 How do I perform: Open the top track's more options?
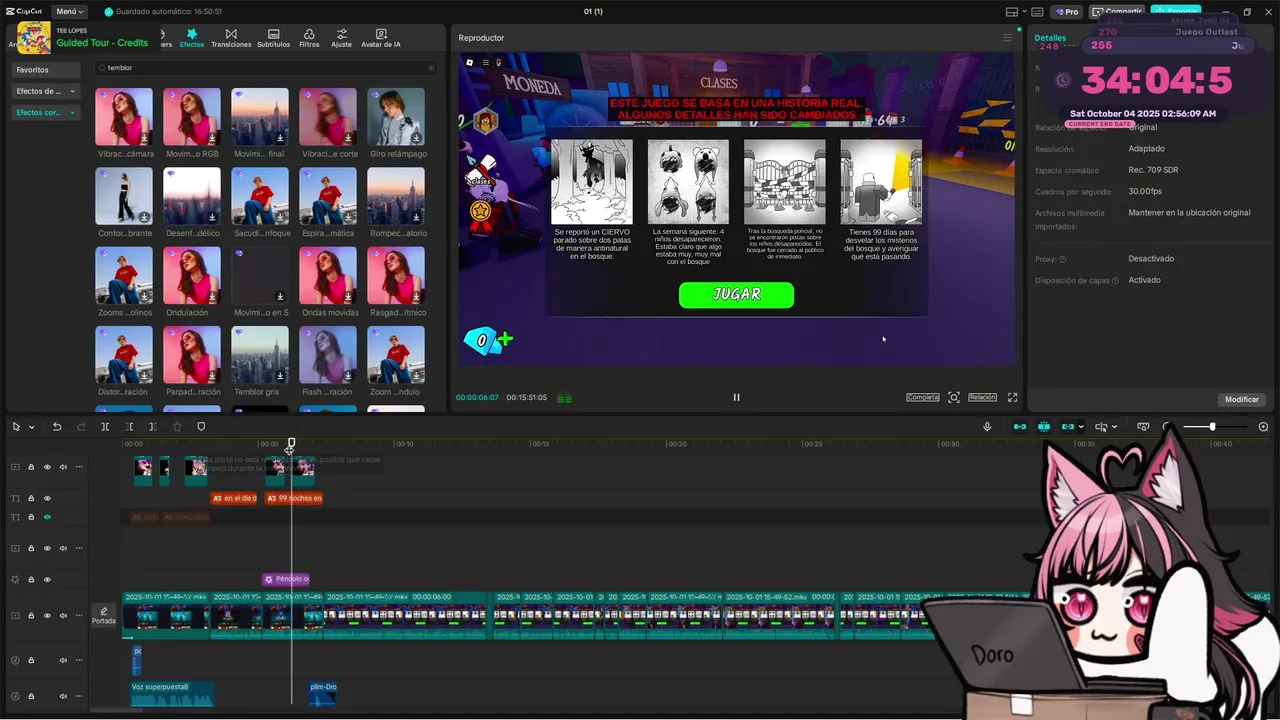[x=79, y=467]
